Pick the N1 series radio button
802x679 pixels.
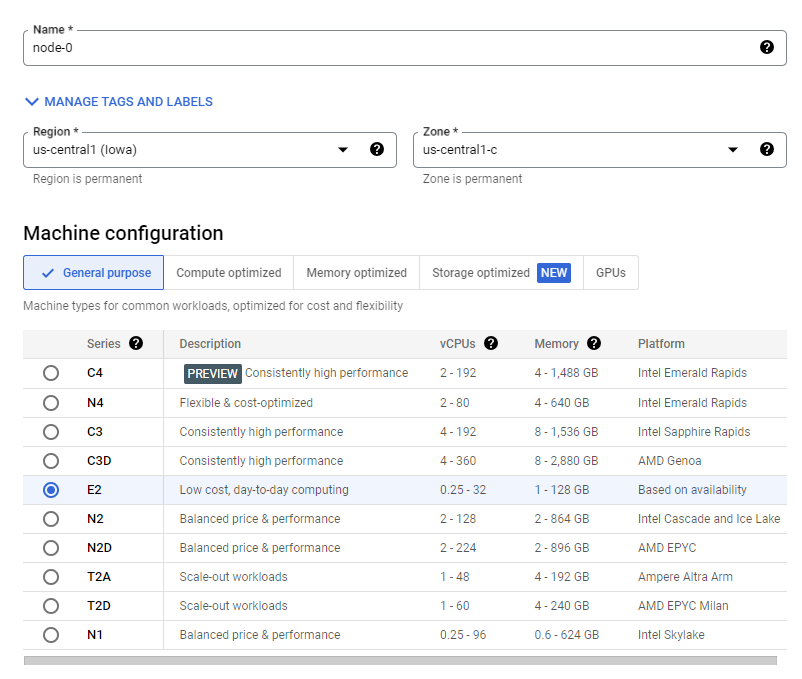(51, 635)
